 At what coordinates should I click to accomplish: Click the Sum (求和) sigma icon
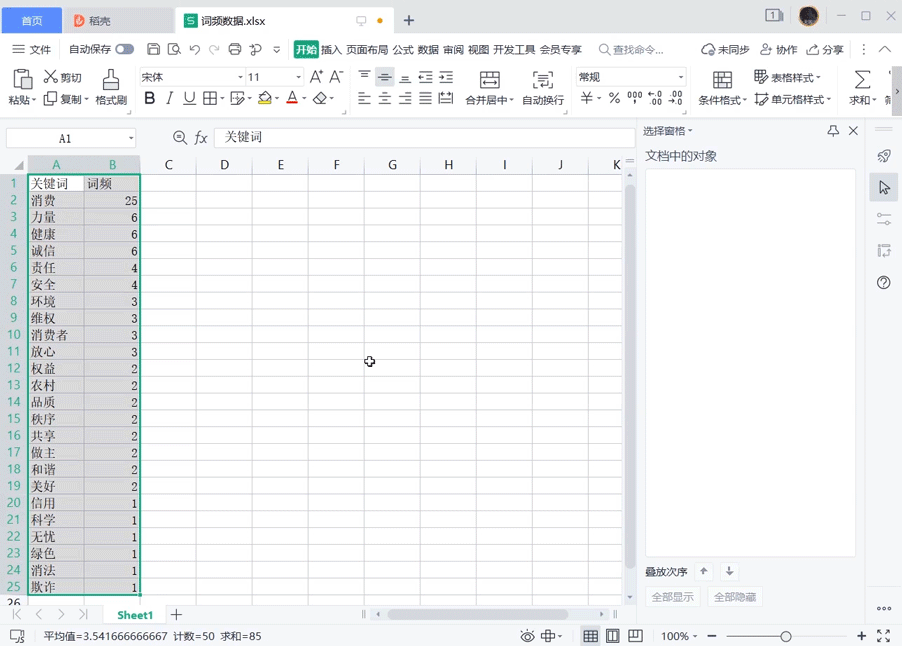[862, 80]
